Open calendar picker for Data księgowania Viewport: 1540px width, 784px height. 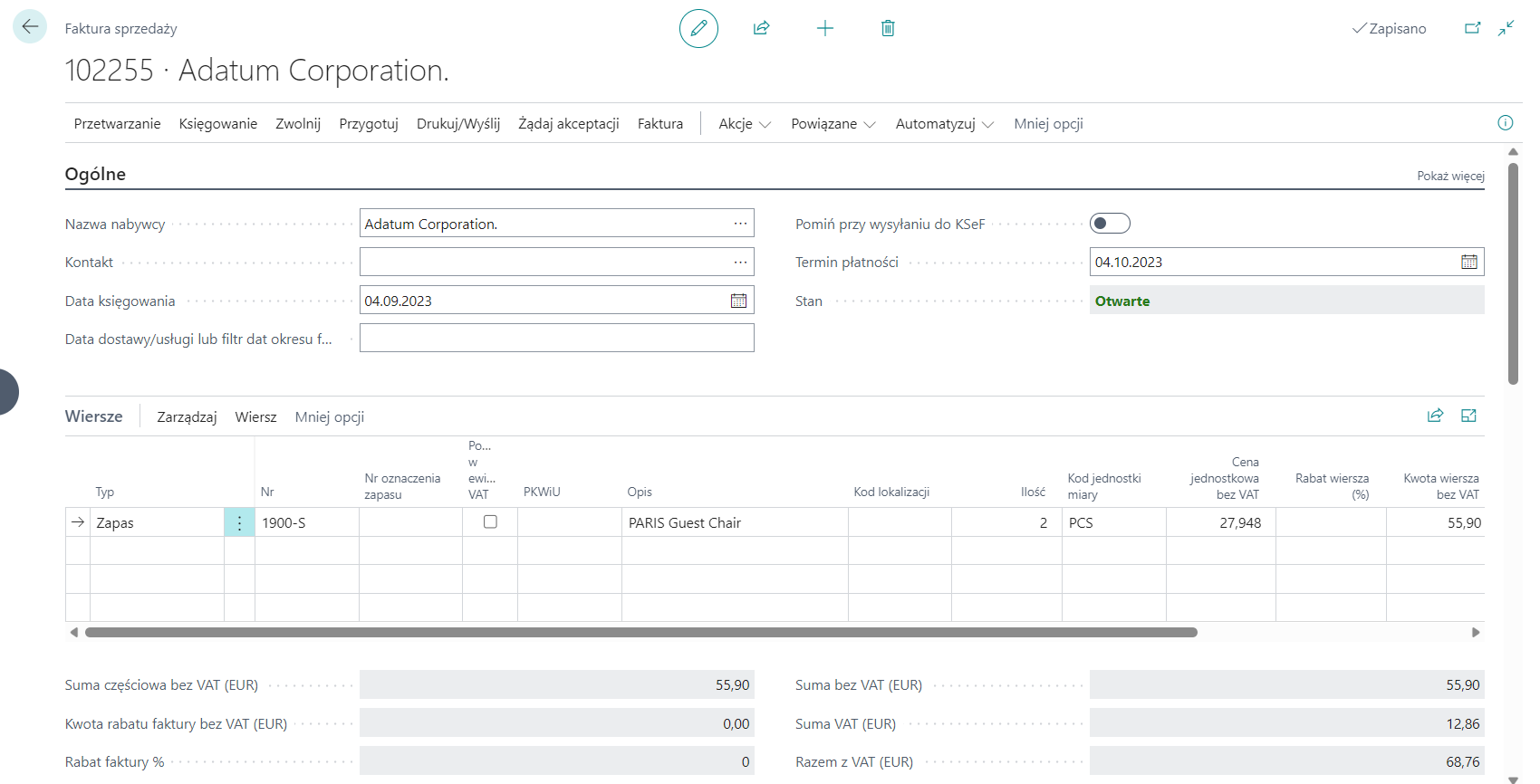(738, 301)
